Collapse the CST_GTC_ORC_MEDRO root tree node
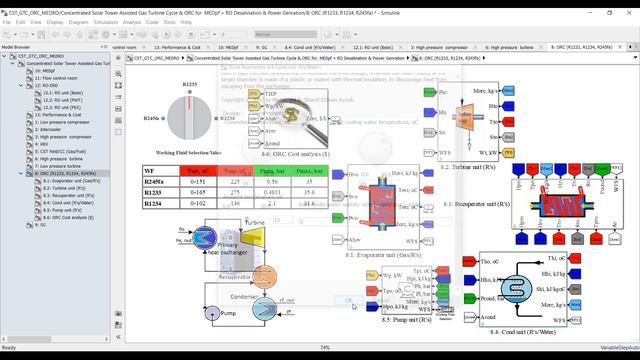The height and width of the screenshot is (360, 640). 4,56
